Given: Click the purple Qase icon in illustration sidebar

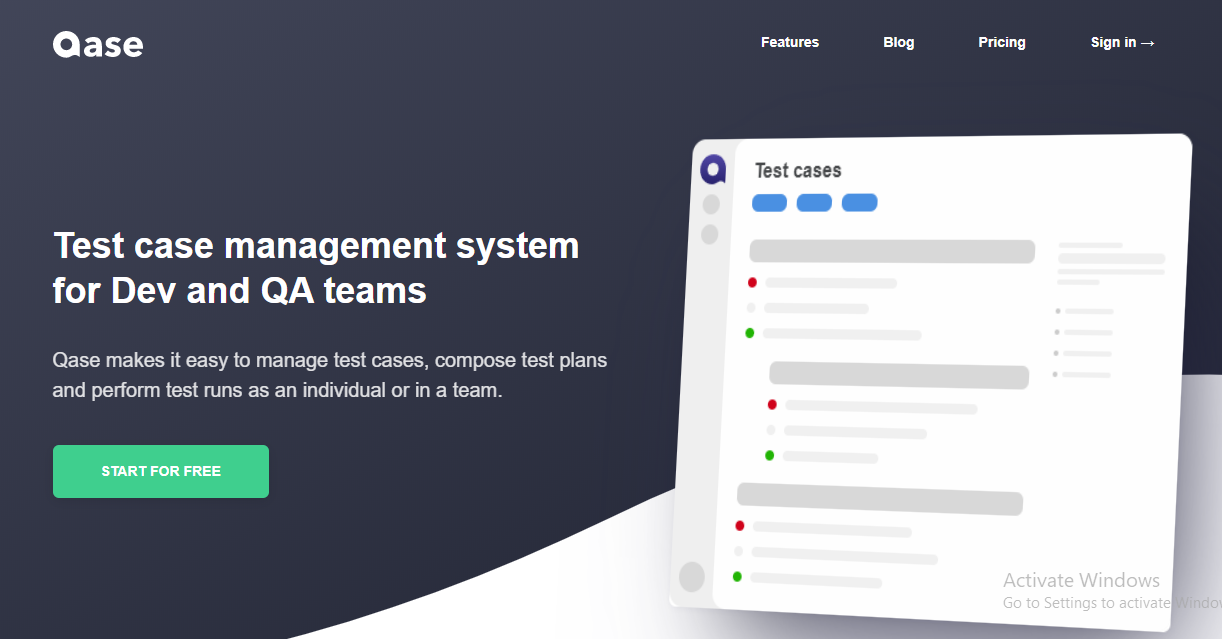Looking at the screenshot, I should click(x=713, y=169).
